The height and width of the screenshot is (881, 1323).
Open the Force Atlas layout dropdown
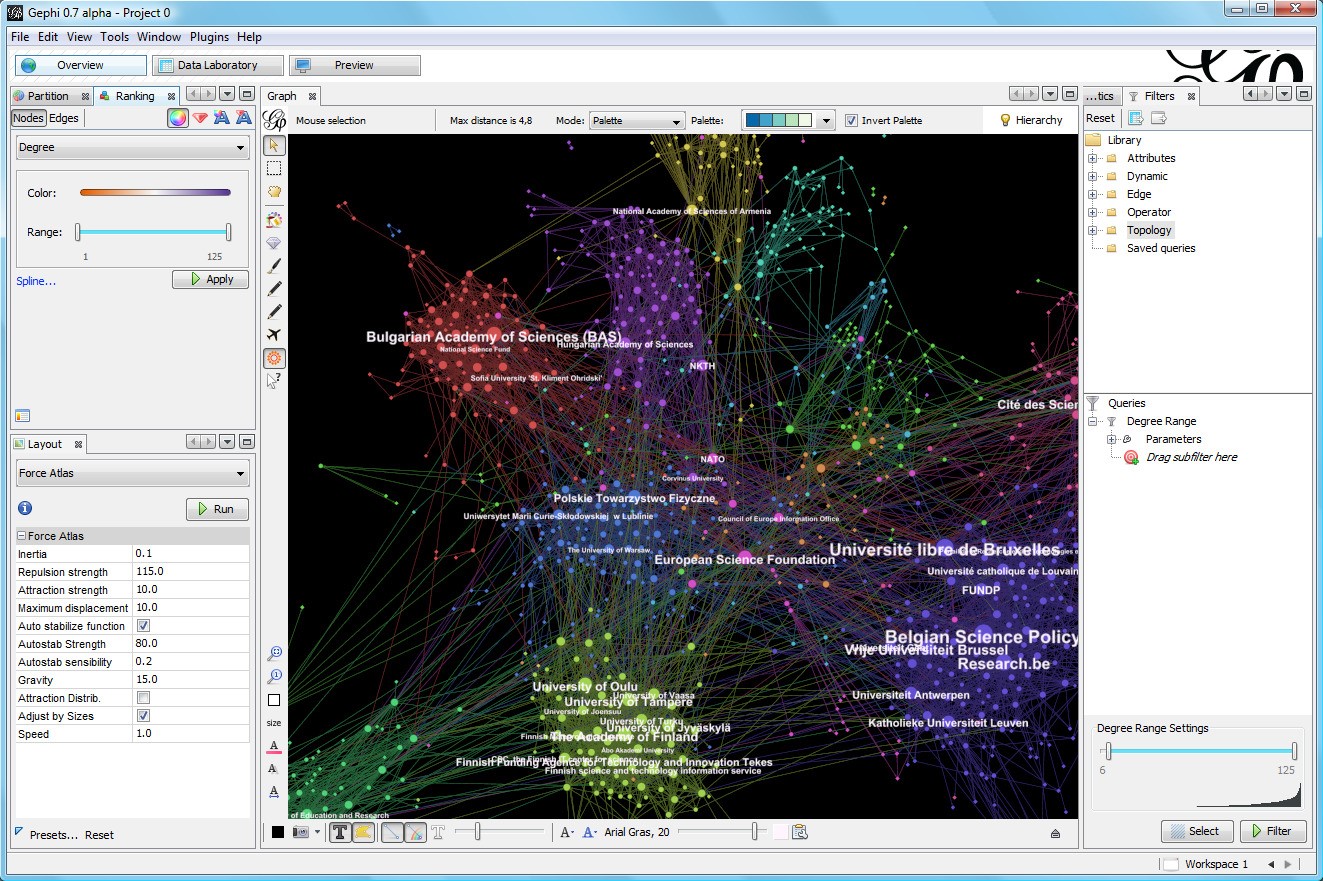click(133, 474)
